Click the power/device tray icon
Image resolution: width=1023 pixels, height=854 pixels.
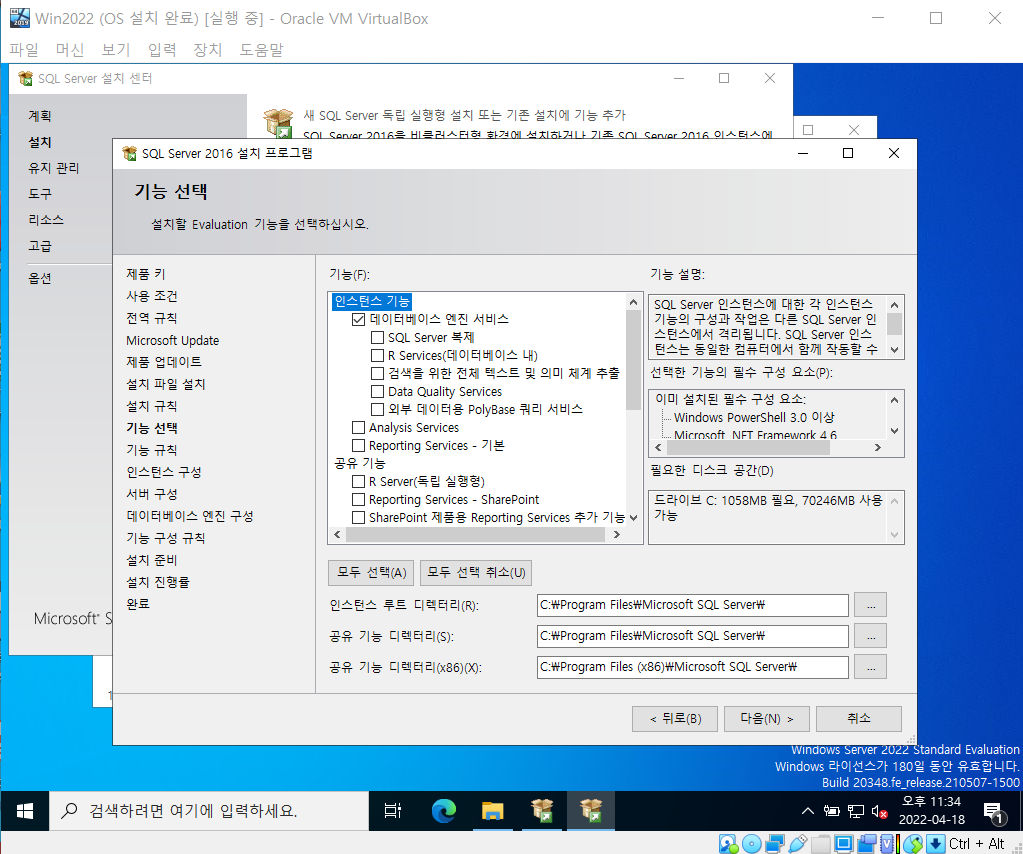831,811
